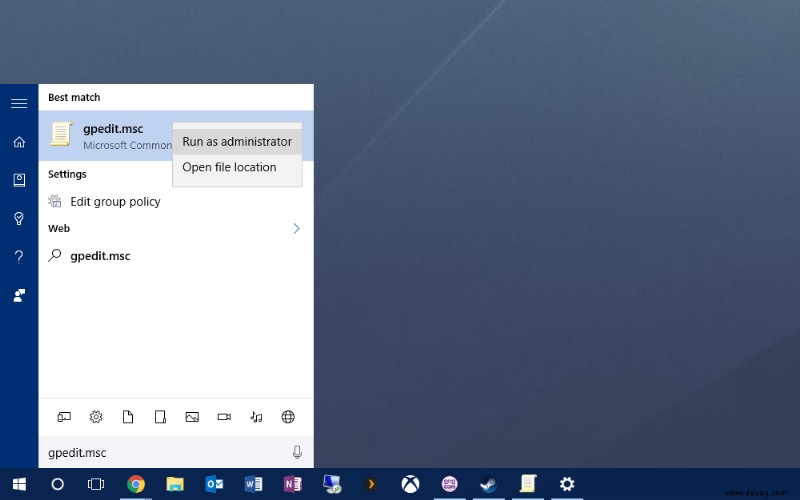Launch Google Chrome from the taskbar
The image size is (800, 500).
[x=136, y=484]
